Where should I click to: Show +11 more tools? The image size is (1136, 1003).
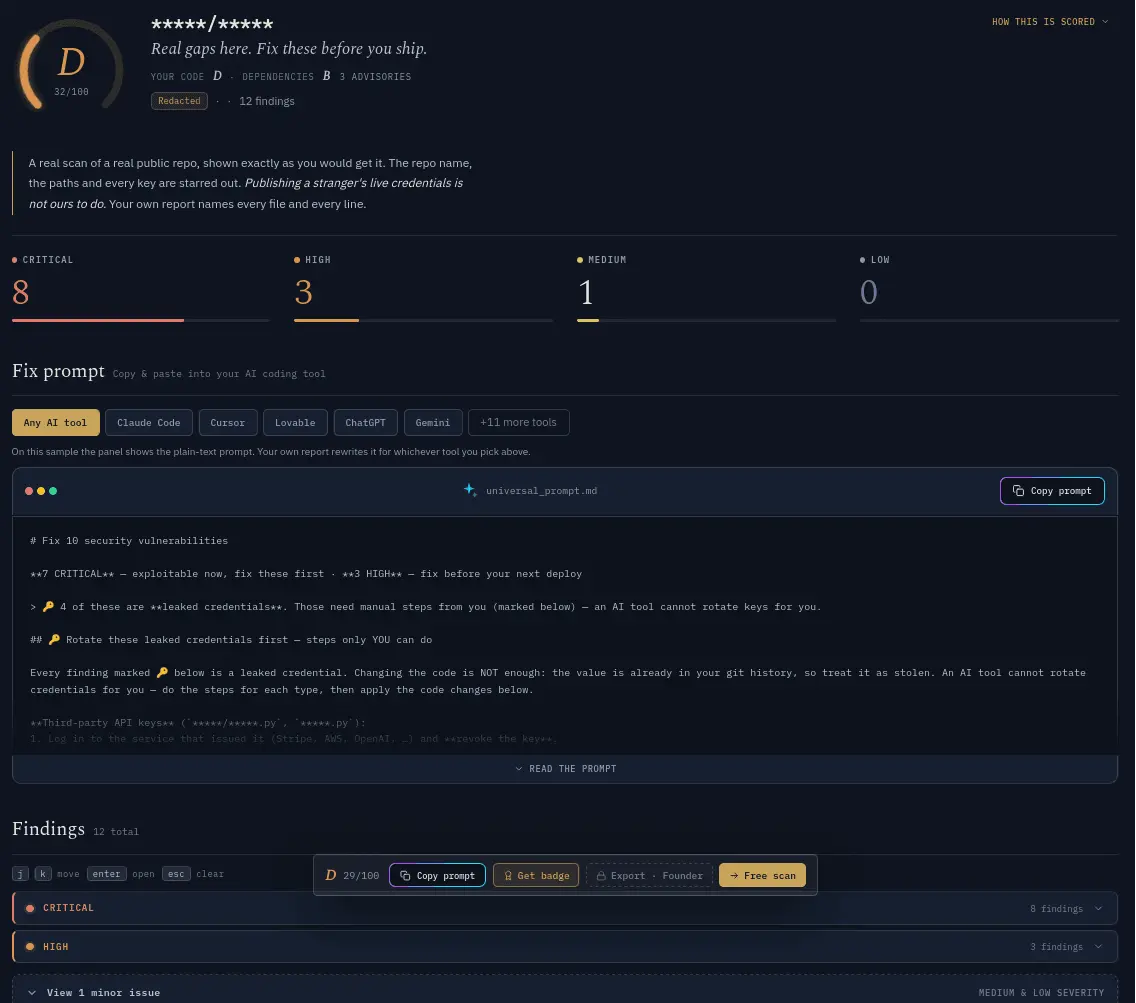pos(518,423)
